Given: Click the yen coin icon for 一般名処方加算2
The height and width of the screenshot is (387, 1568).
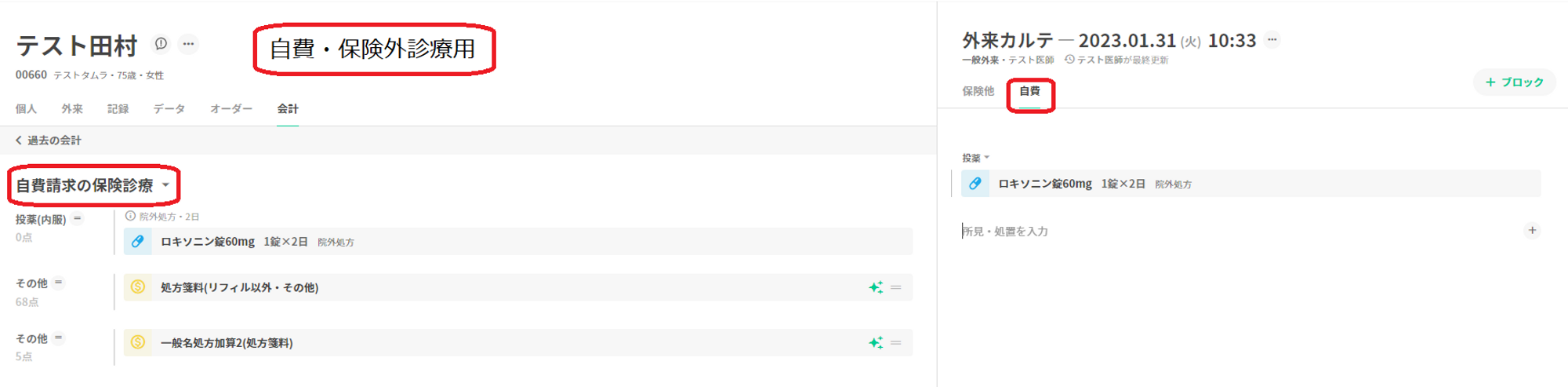Looking at the screenshot, I should [138, 342].
